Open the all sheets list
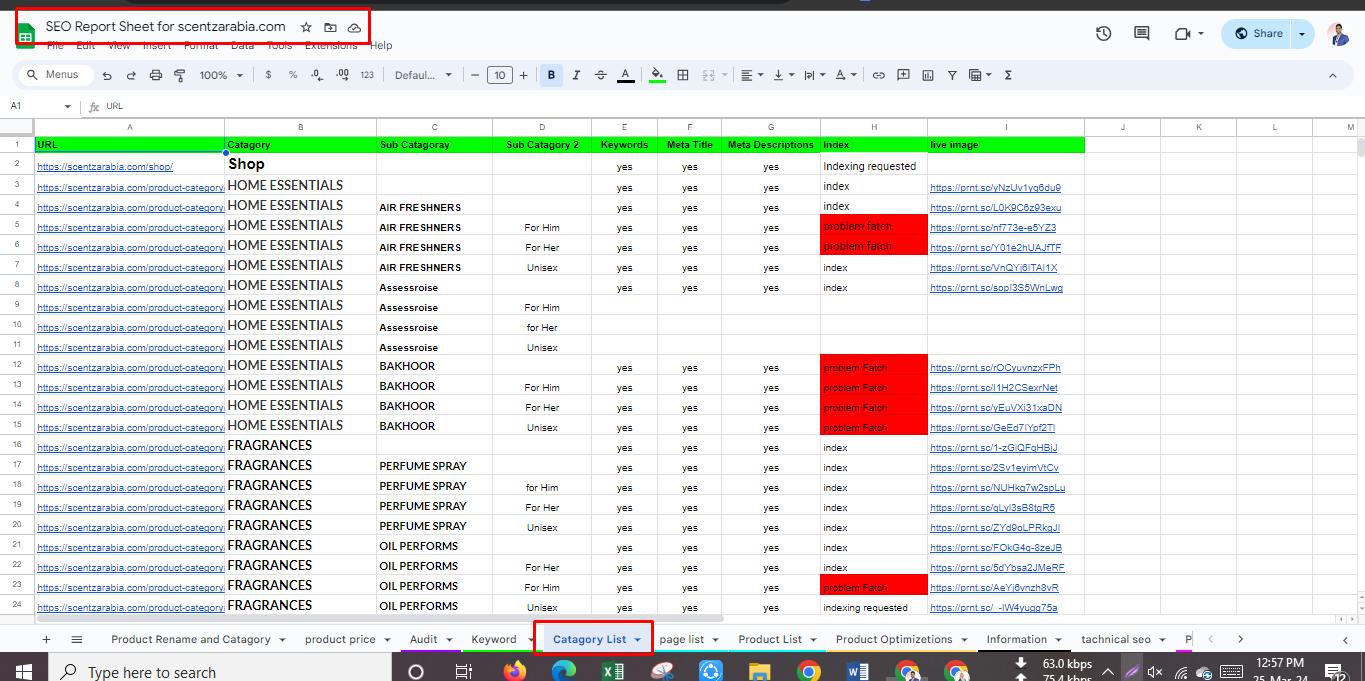 pyautogui.click(x=77, y=639)
